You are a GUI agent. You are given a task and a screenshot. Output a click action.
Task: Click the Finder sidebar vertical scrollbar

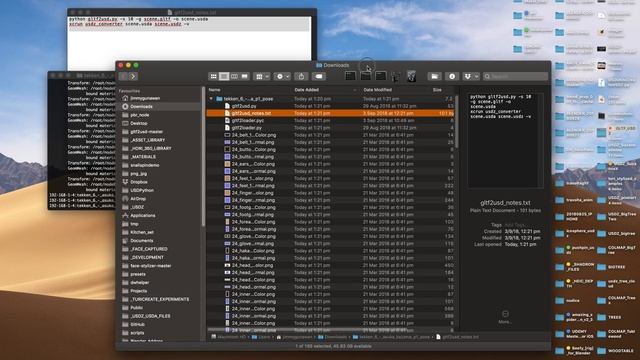(203, 157)
